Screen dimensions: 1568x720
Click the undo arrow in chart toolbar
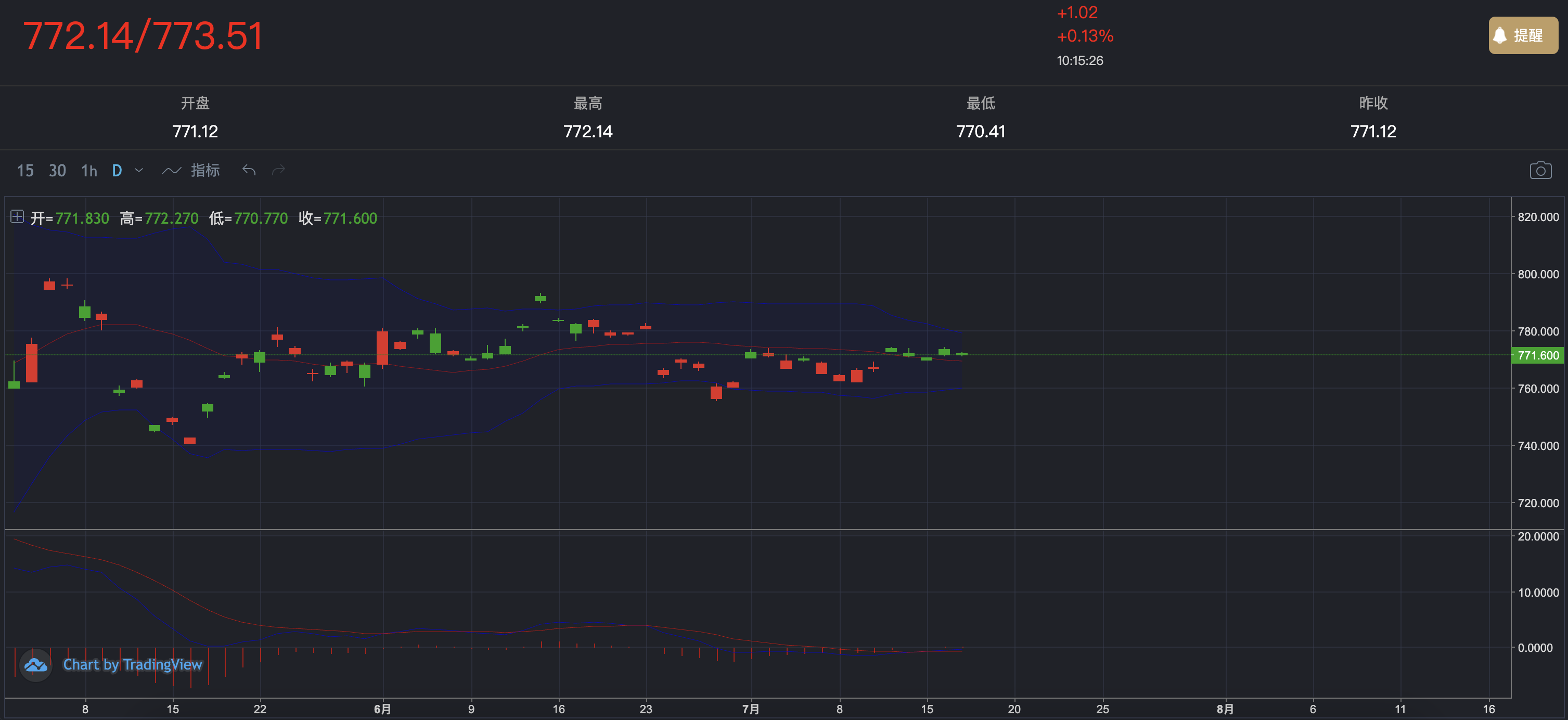(x=249, y=171)
